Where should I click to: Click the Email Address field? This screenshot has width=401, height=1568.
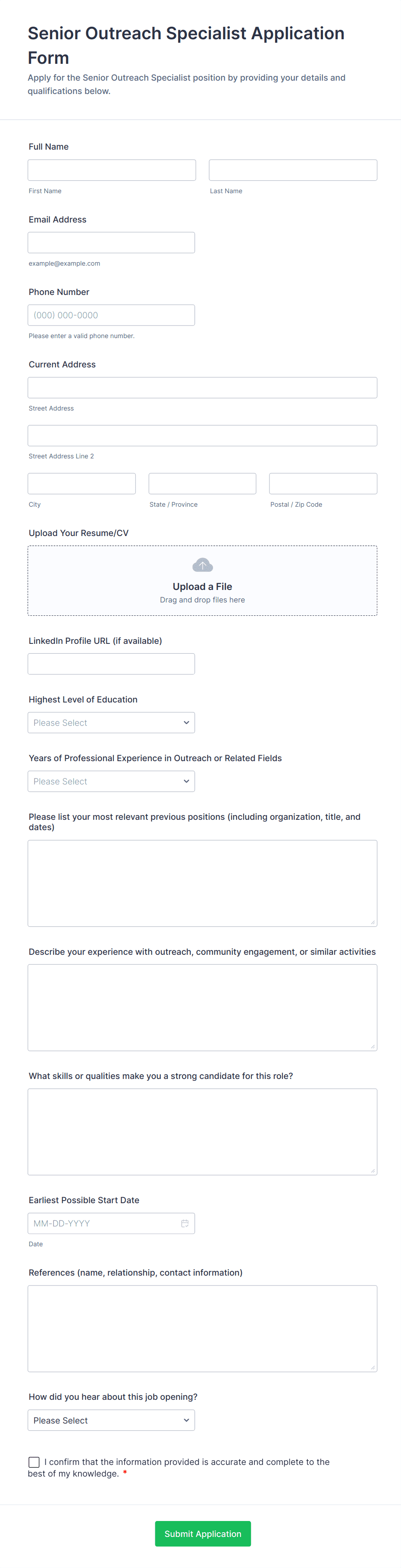pyautogui.click(x=111, y=242)
